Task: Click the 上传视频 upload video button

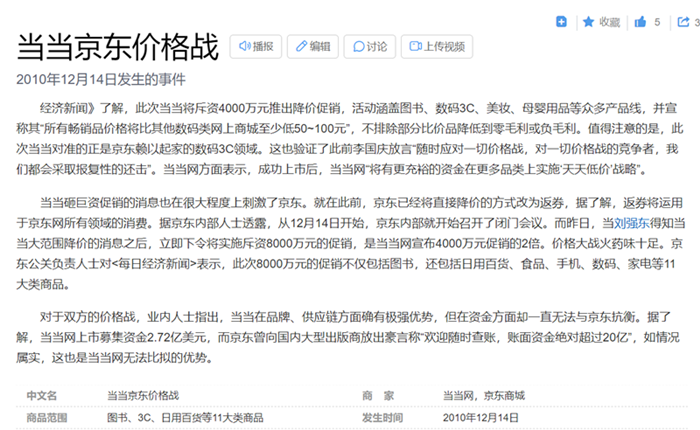Action: (x=435, y=46)
